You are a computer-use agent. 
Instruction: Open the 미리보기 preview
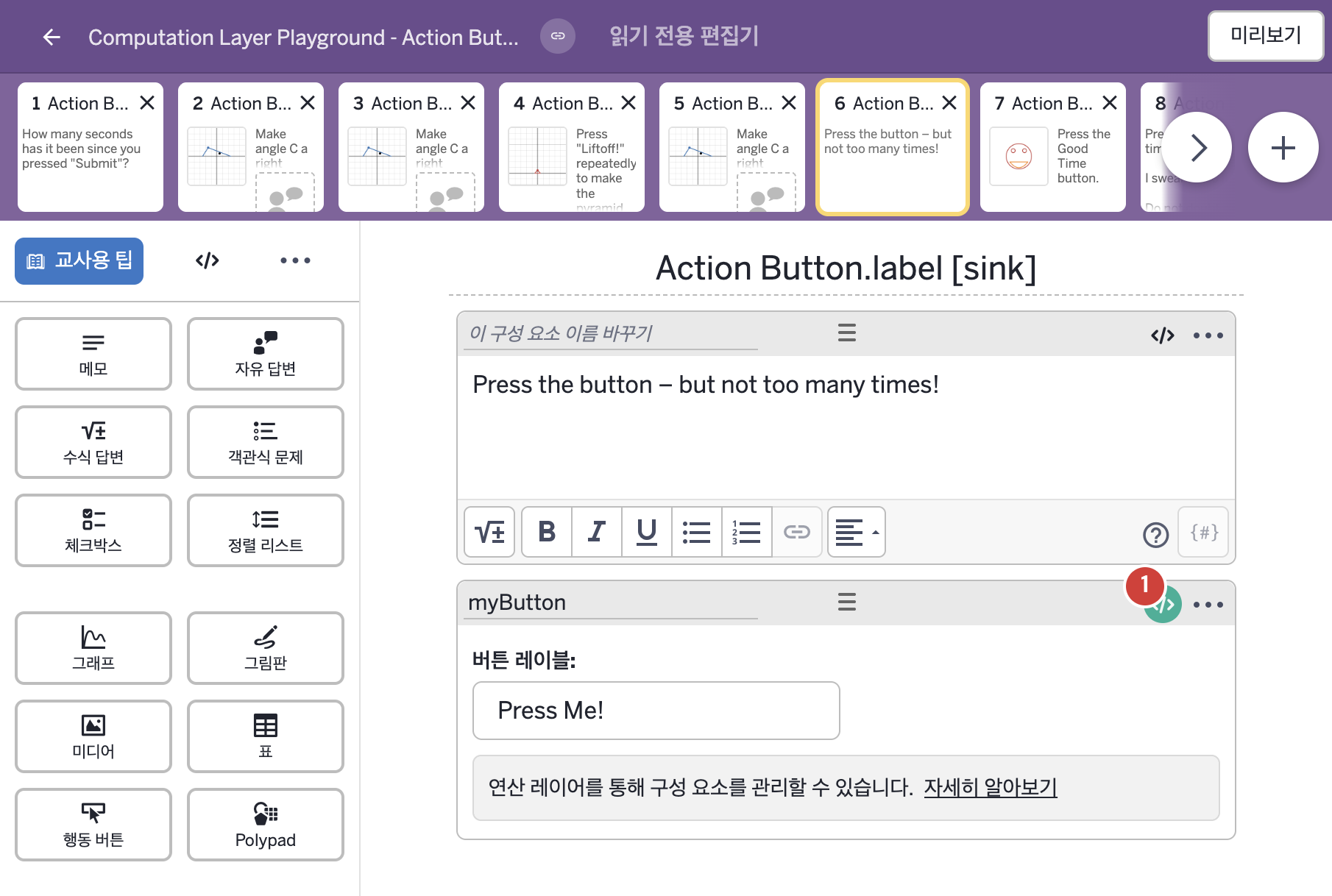[x=1266, y=35]
